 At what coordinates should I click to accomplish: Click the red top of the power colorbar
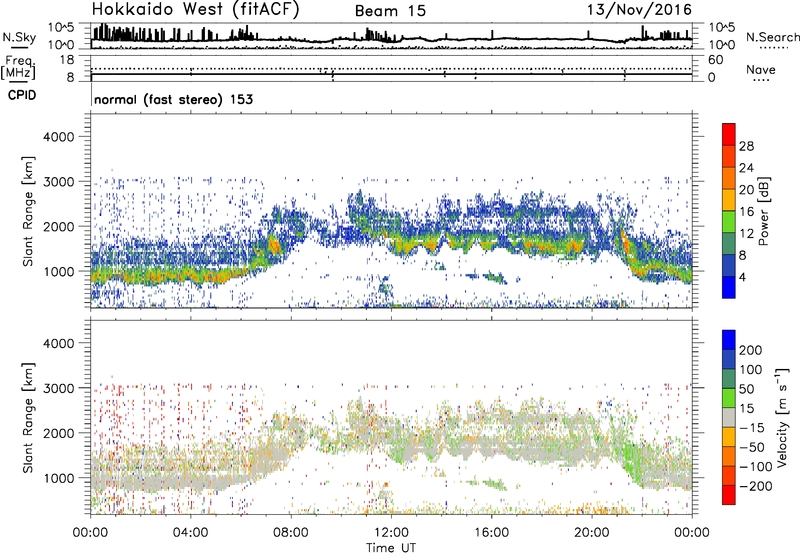[728, 134]
